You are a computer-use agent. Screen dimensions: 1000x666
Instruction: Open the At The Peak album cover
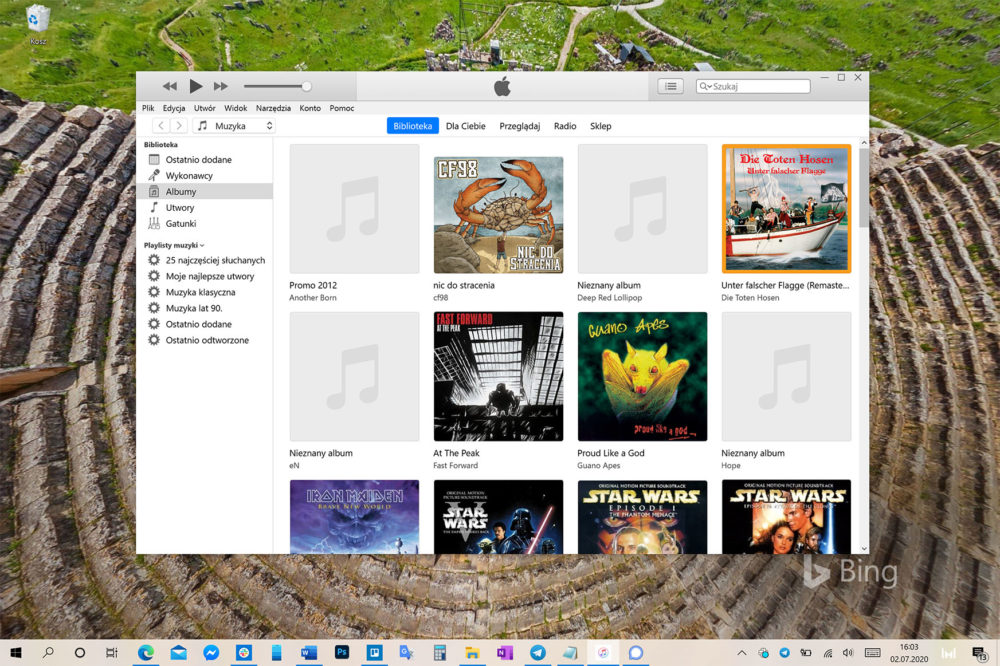click(x=498, y=376)
